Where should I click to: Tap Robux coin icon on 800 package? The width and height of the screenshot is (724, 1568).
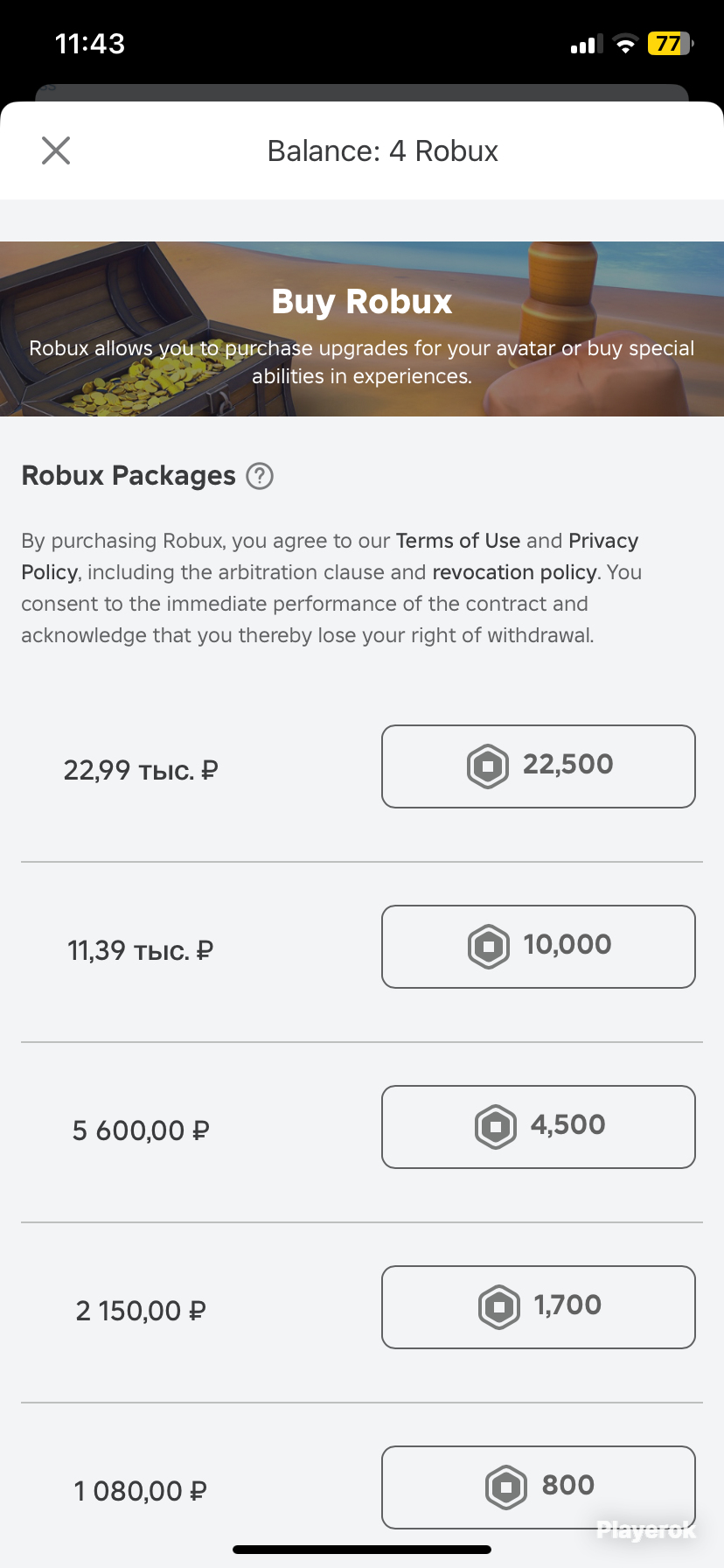(506, 1487)
